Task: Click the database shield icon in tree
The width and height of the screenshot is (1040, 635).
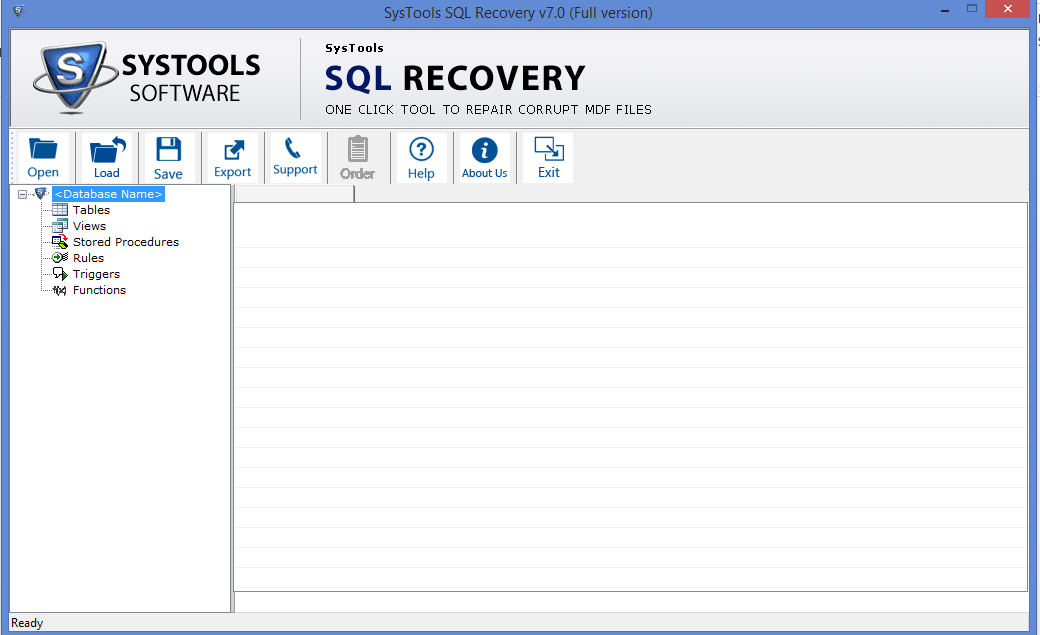Action: pos(41,193)
